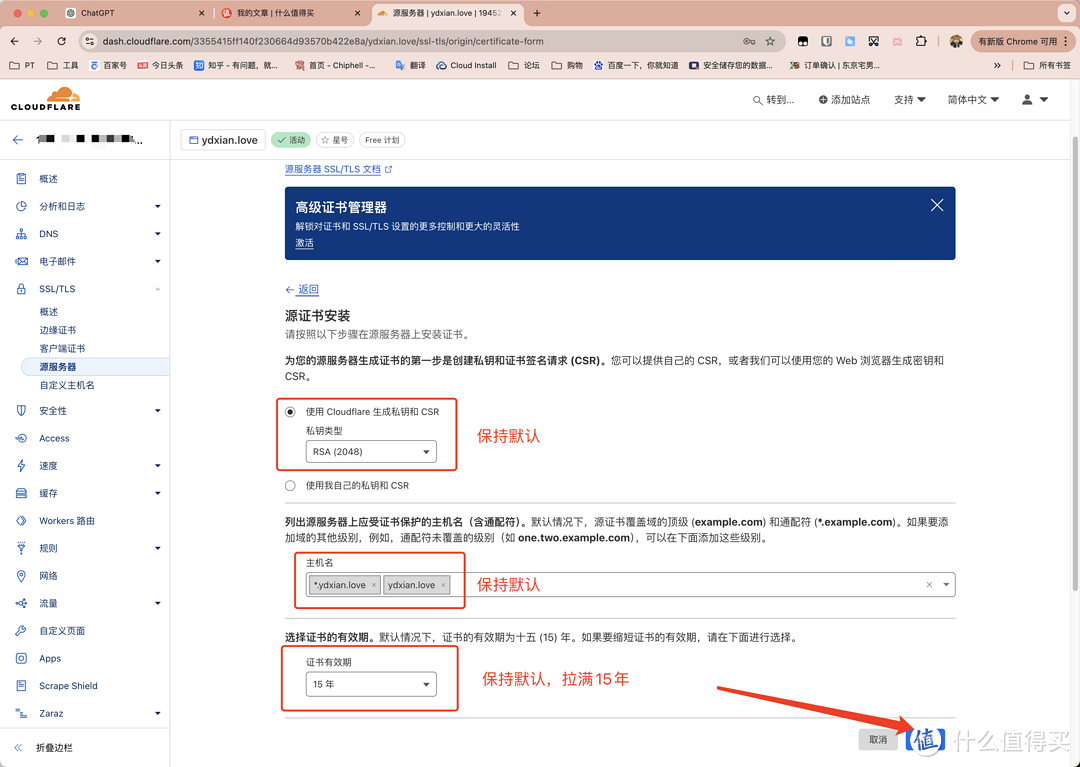Select 使用我自己的私钥和 CSR option
This screenshot has height=767, width=1080.
click(291, 486)
